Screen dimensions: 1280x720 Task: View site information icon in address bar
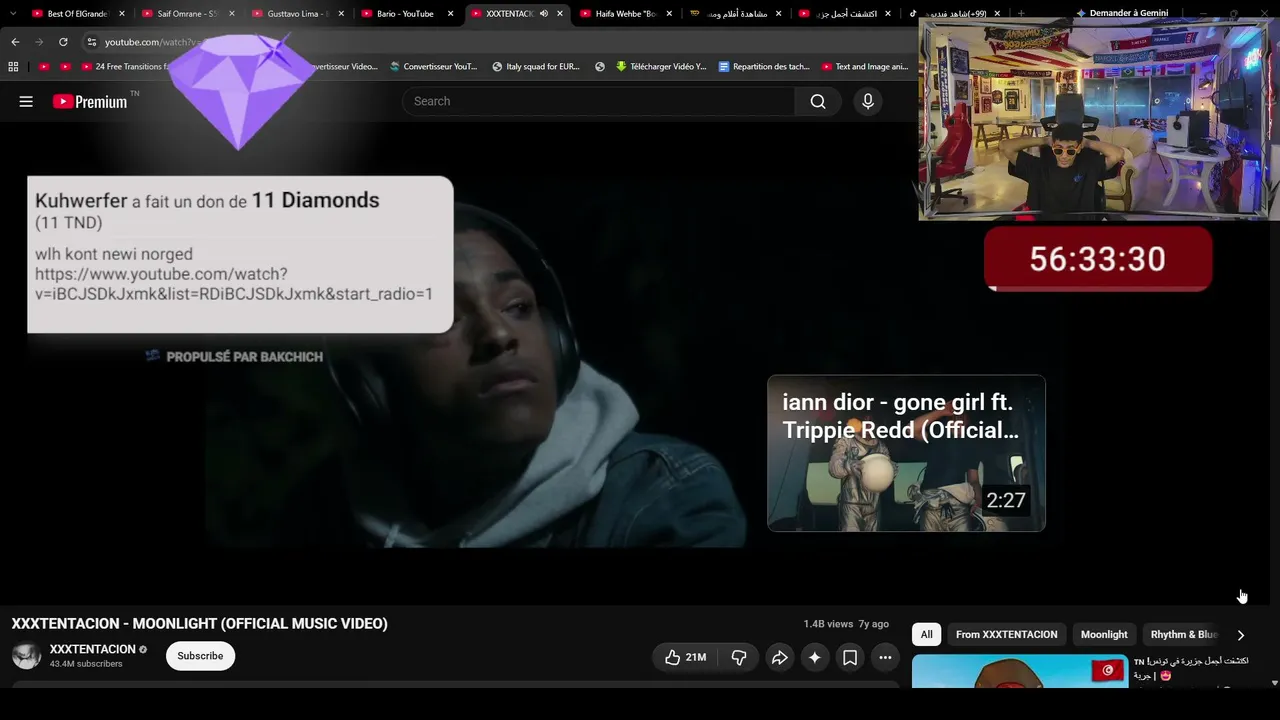tap(91, 42)
